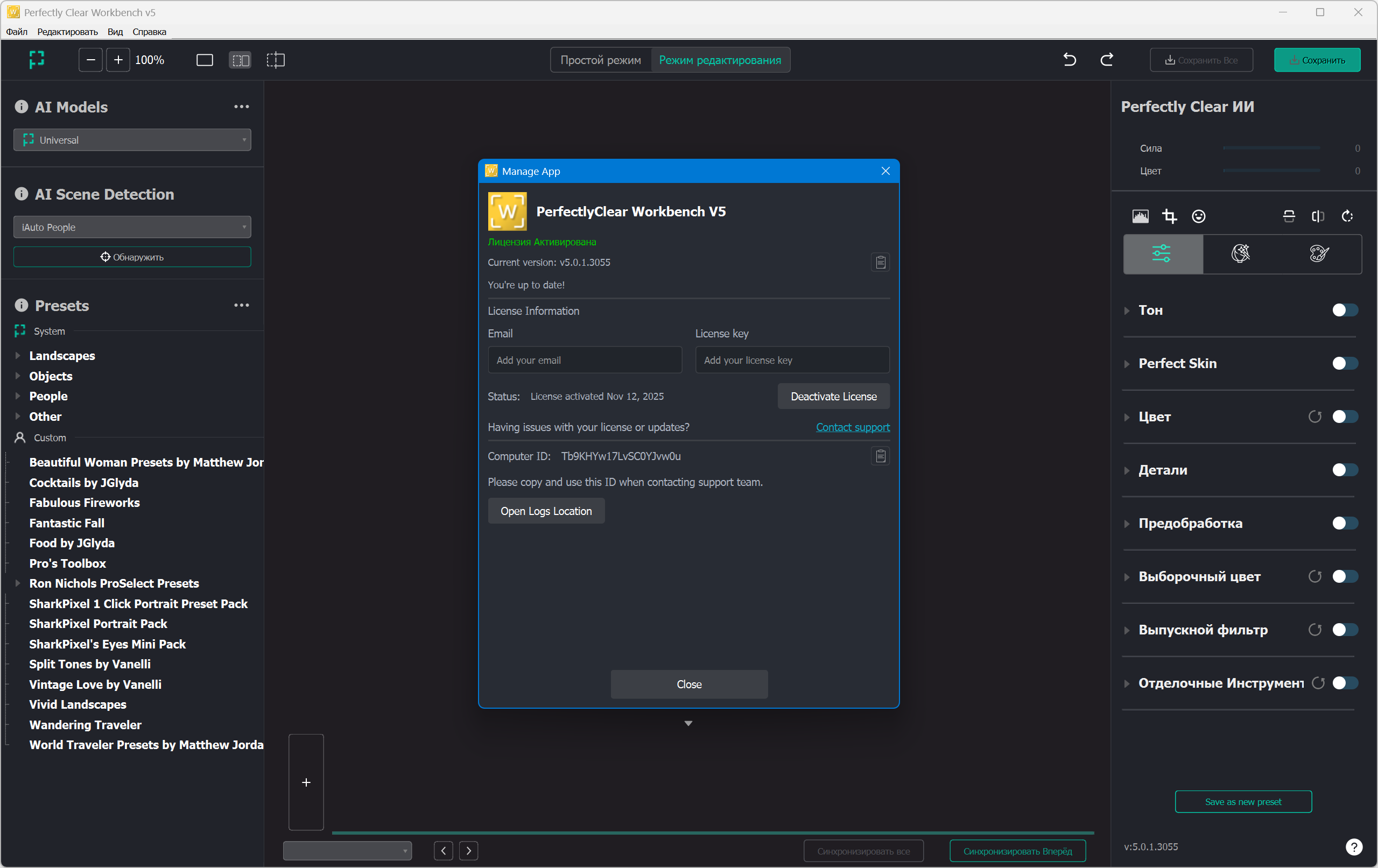Click the Deactivate License button

click(x=833, y=397)
